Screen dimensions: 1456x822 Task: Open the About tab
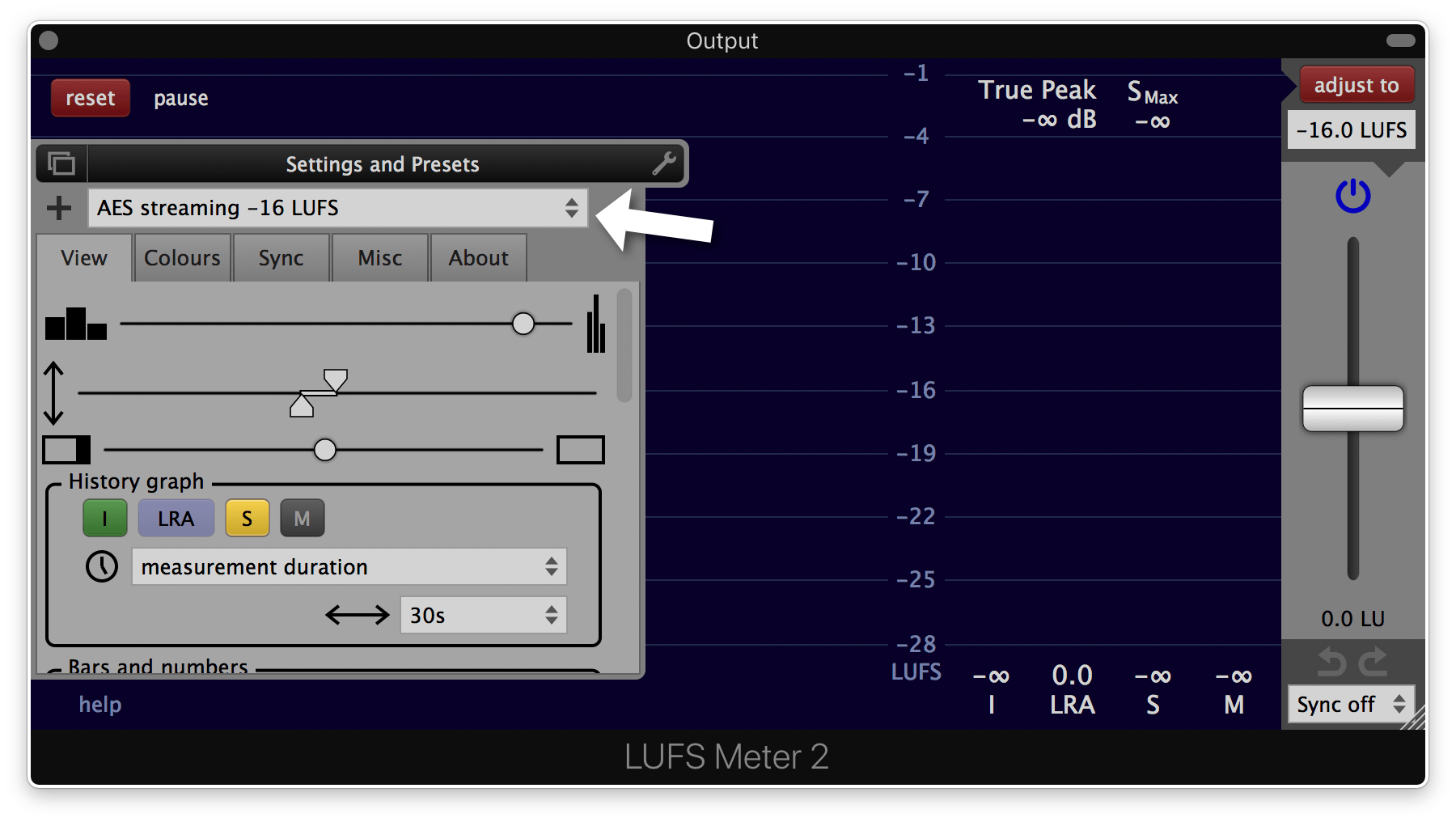click(479, 258)
